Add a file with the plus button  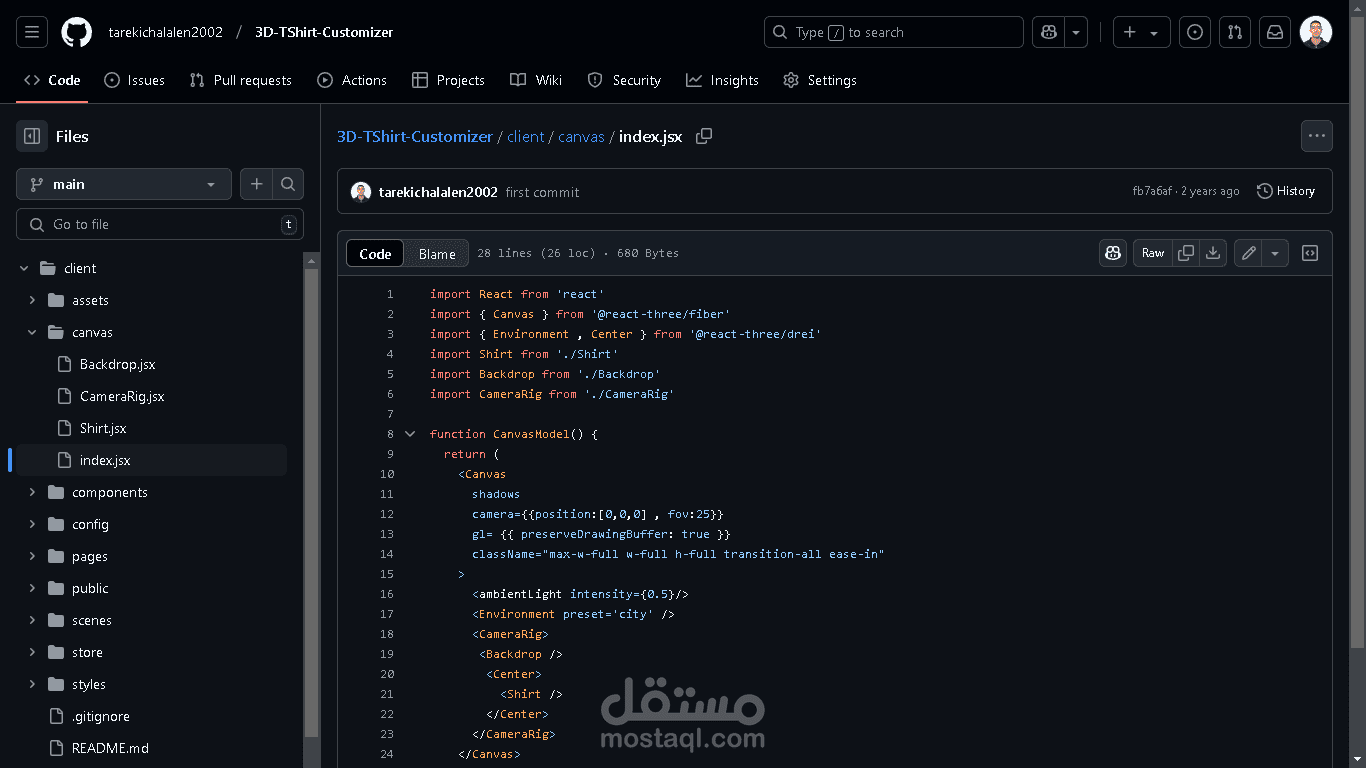[x=256, y=184]
